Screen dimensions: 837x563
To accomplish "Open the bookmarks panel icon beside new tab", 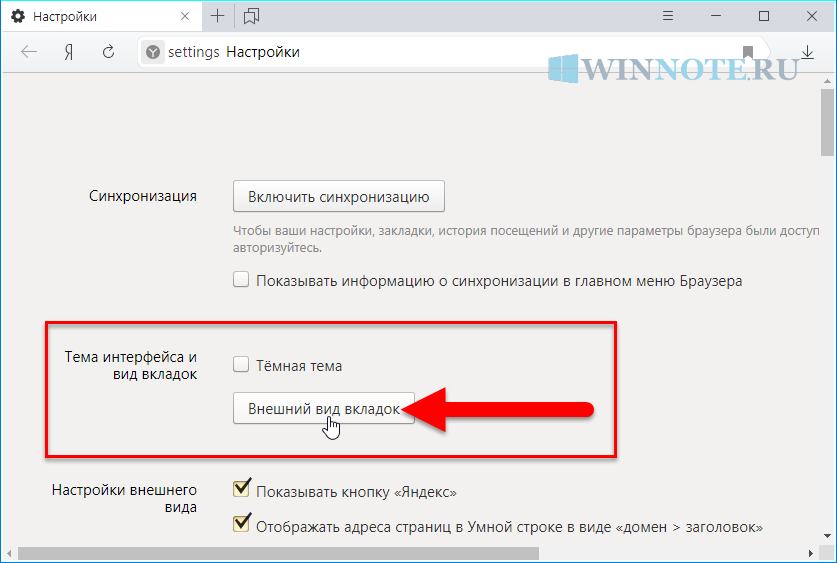I will point(251,17).
